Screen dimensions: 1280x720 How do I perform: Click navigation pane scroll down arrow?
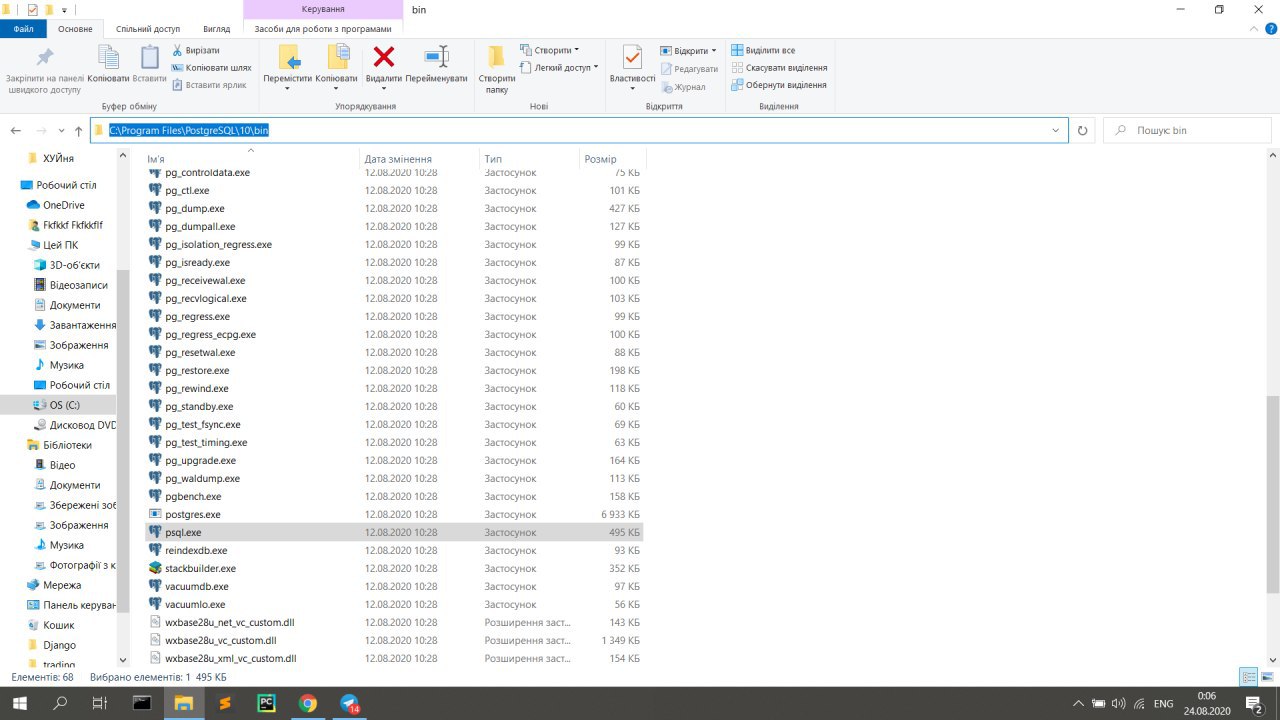click(123, 660)
